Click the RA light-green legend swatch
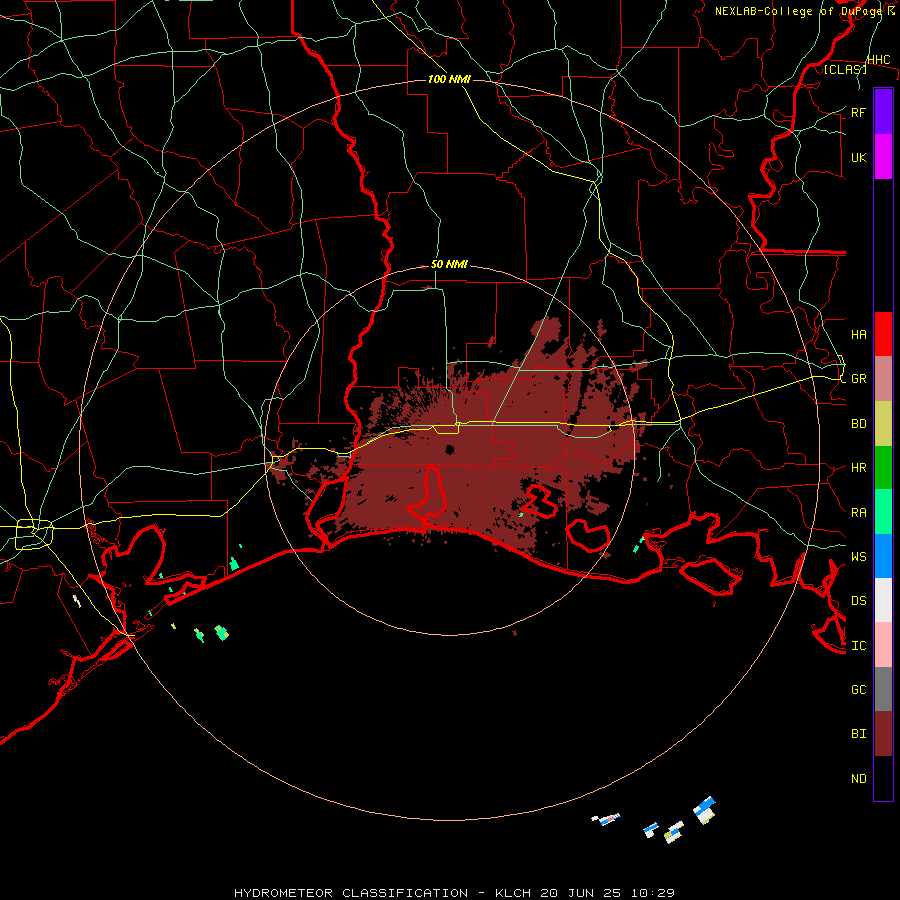 pos(883,512)
